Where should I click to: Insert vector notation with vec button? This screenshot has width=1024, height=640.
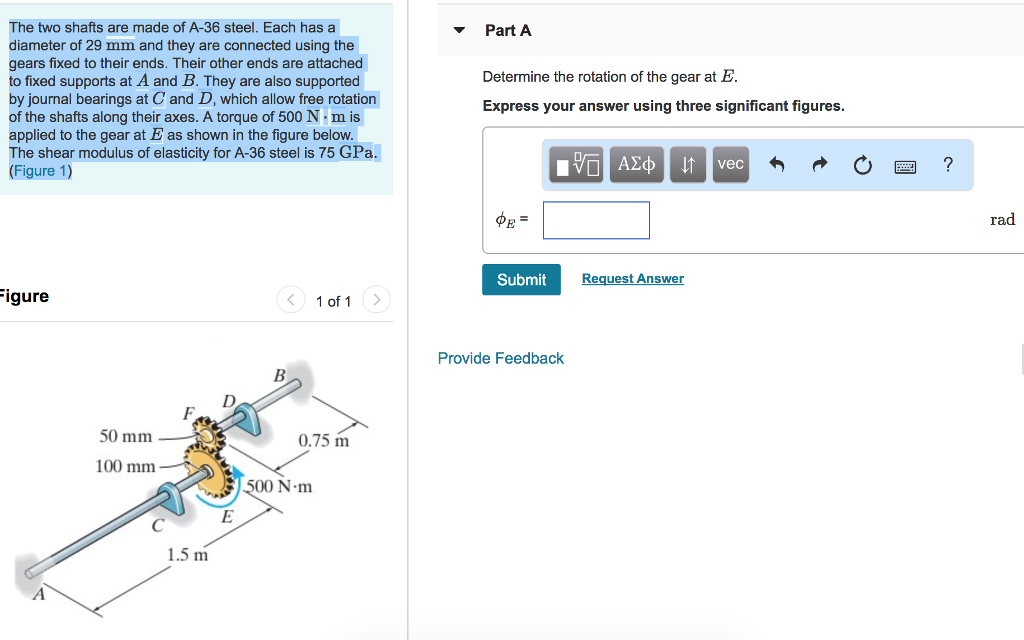(731, 165)
